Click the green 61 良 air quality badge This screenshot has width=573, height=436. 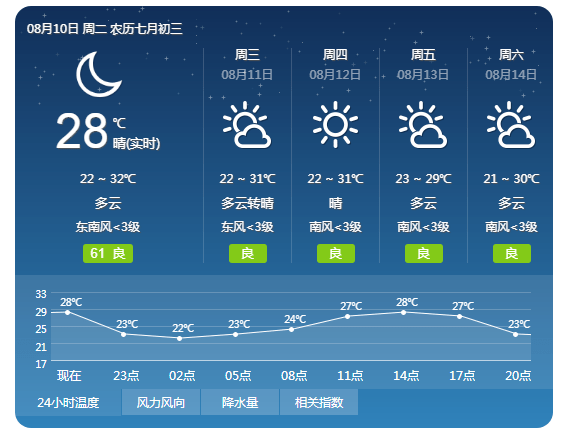point(108,253)
